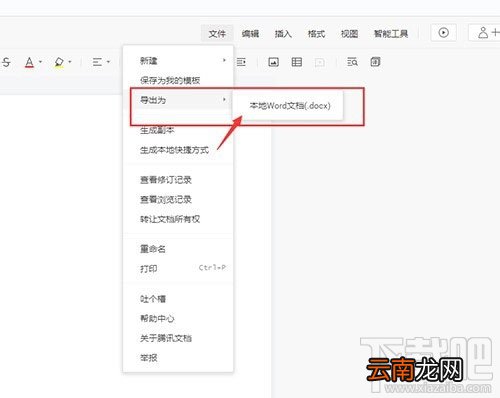The width and height of the screenshot is (500, 398).
Task: Choose 转让文档所有权
Action: [170, 219]
